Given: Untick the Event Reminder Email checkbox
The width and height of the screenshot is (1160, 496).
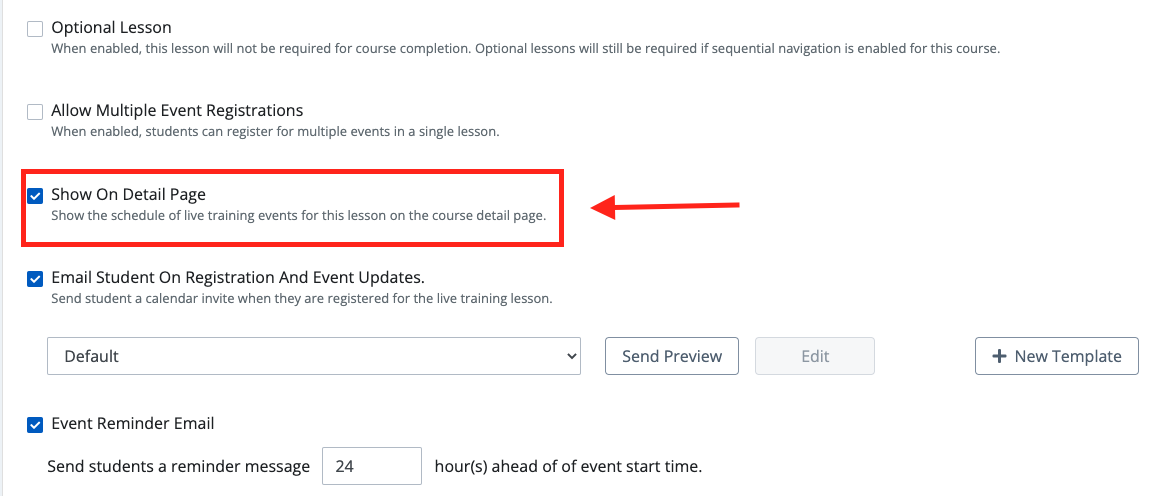Looking at the screenshot, I should coord(35,425).
